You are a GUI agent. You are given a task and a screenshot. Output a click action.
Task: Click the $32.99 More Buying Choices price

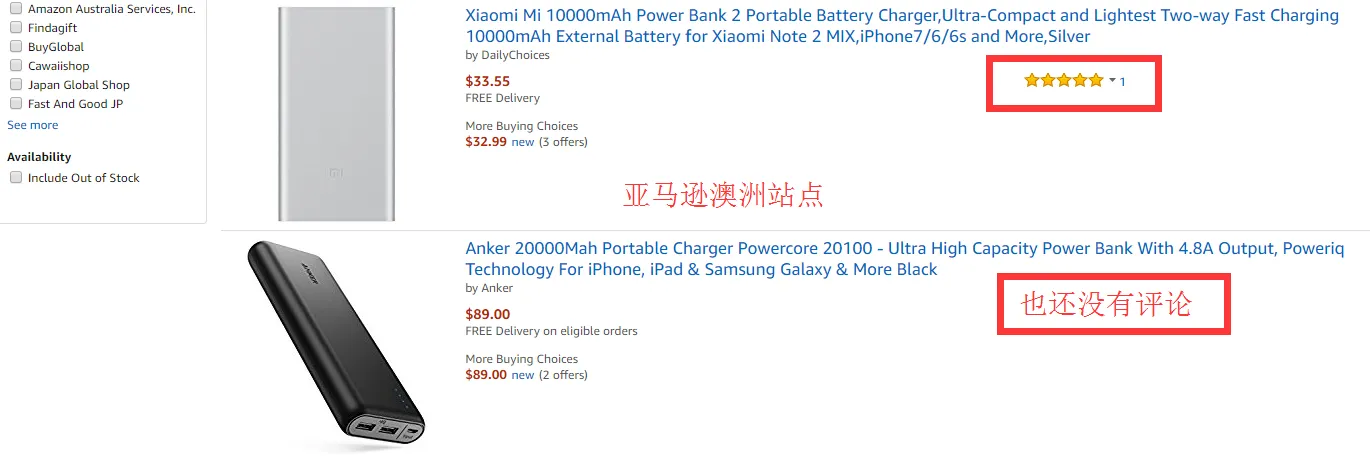click(486, 142)
